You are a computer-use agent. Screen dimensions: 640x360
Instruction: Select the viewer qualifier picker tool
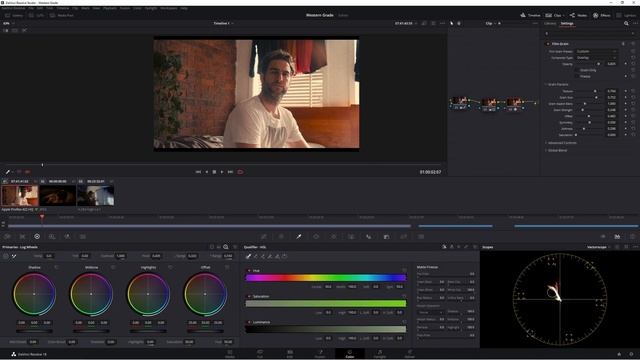[x=7, y=172]
